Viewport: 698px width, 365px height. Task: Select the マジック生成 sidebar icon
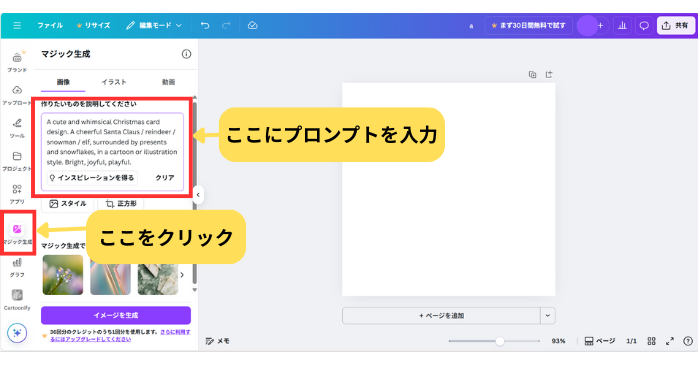click(17, 233)
